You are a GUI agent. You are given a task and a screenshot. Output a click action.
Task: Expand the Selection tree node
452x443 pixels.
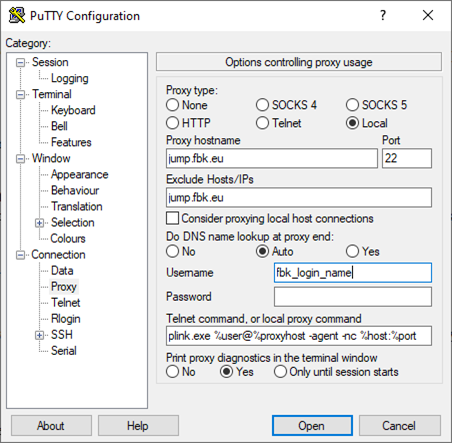(39, 223)
